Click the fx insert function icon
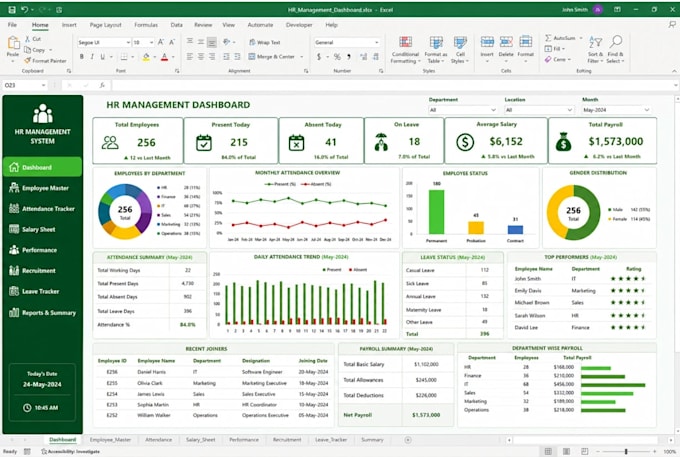This screenshot has width=680, height=457. point(102,85)
